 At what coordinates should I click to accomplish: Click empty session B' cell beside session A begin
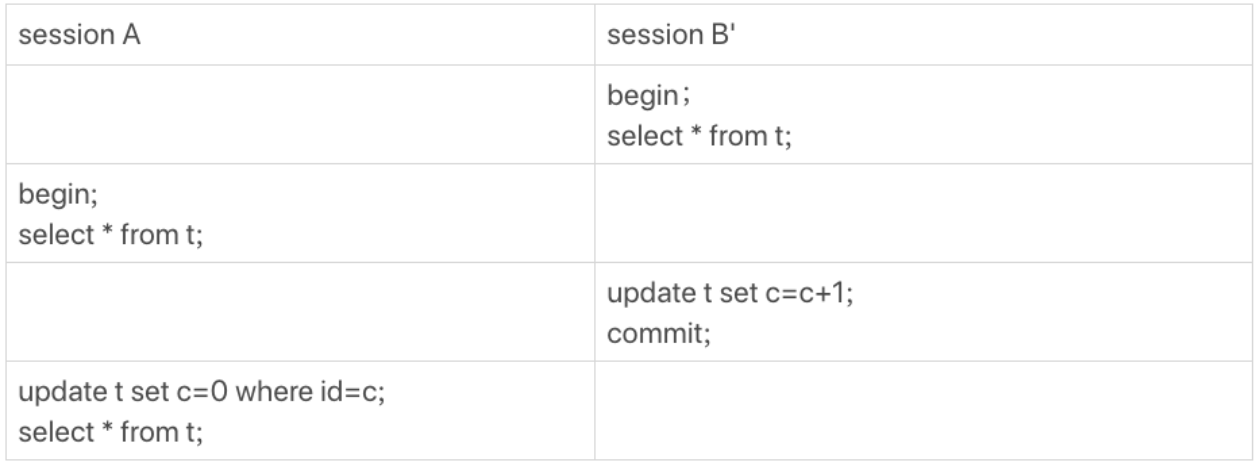(x=923, y=212)
